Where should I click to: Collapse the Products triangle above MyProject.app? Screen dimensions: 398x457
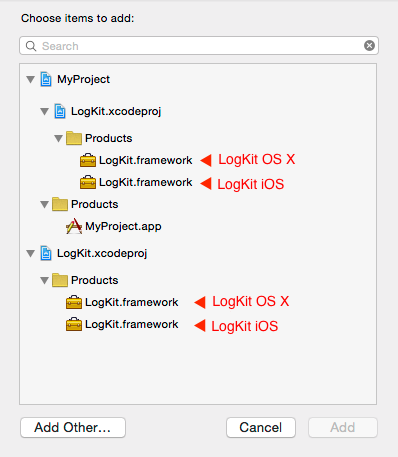point(45,204)
